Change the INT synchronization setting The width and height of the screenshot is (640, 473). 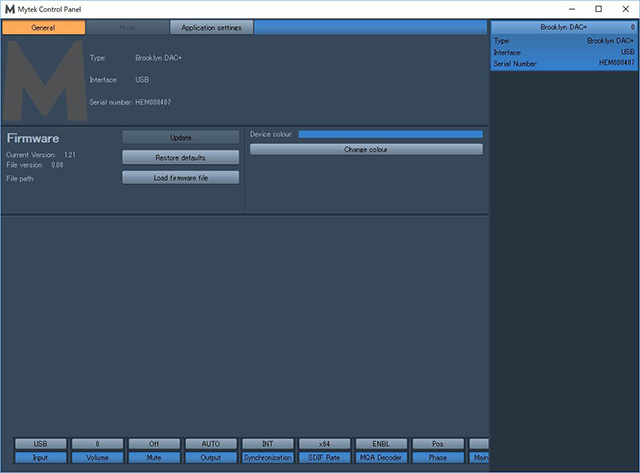pos(267,443)
